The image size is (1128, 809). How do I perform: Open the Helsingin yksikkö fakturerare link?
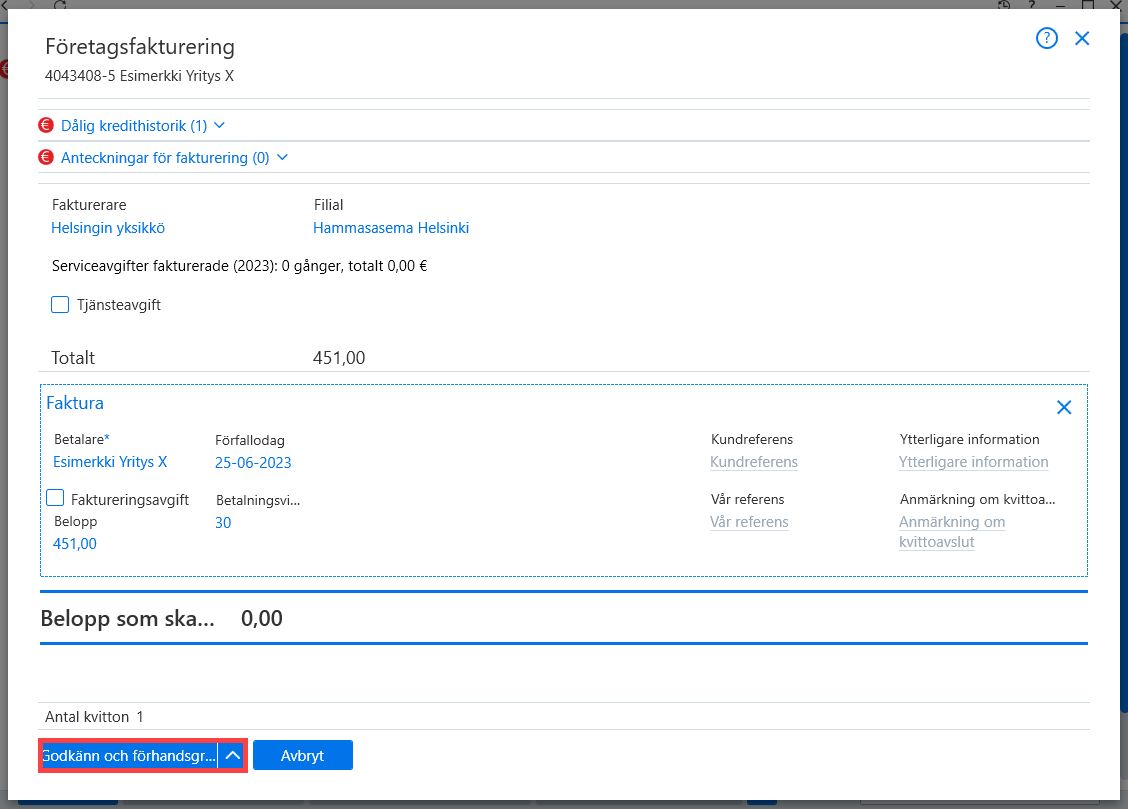(108, 228)
